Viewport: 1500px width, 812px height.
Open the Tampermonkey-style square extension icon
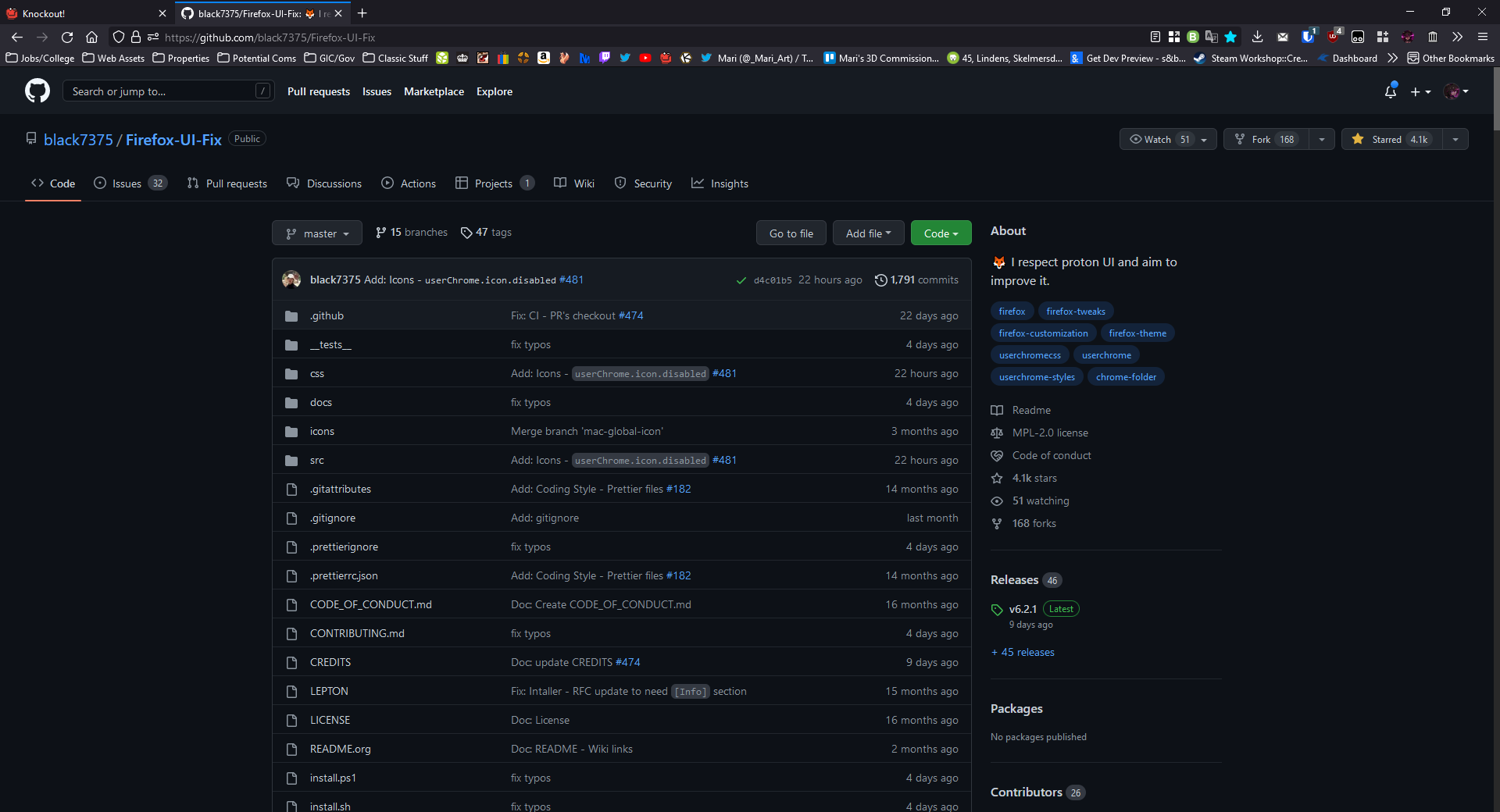(1358, 37)
